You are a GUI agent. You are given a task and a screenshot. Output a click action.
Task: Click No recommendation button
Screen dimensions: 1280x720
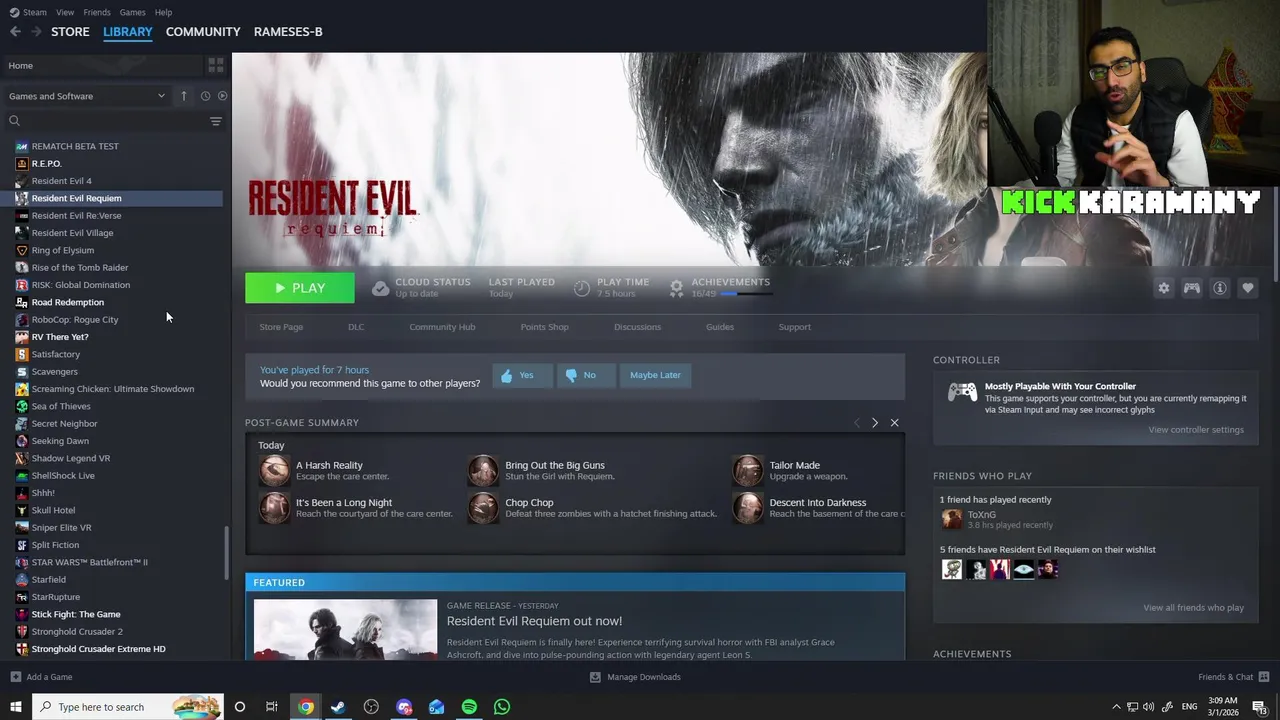pos(585,375)
